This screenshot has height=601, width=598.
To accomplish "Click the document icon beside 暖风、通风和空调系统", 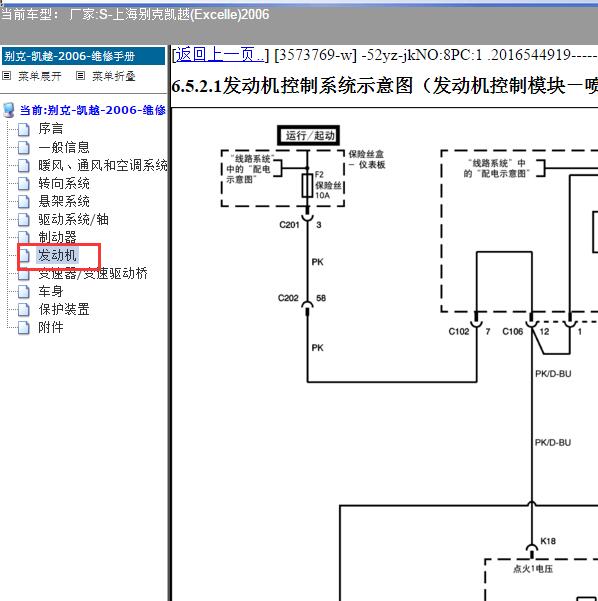I will pyautogui.click(x=24, y=165).
